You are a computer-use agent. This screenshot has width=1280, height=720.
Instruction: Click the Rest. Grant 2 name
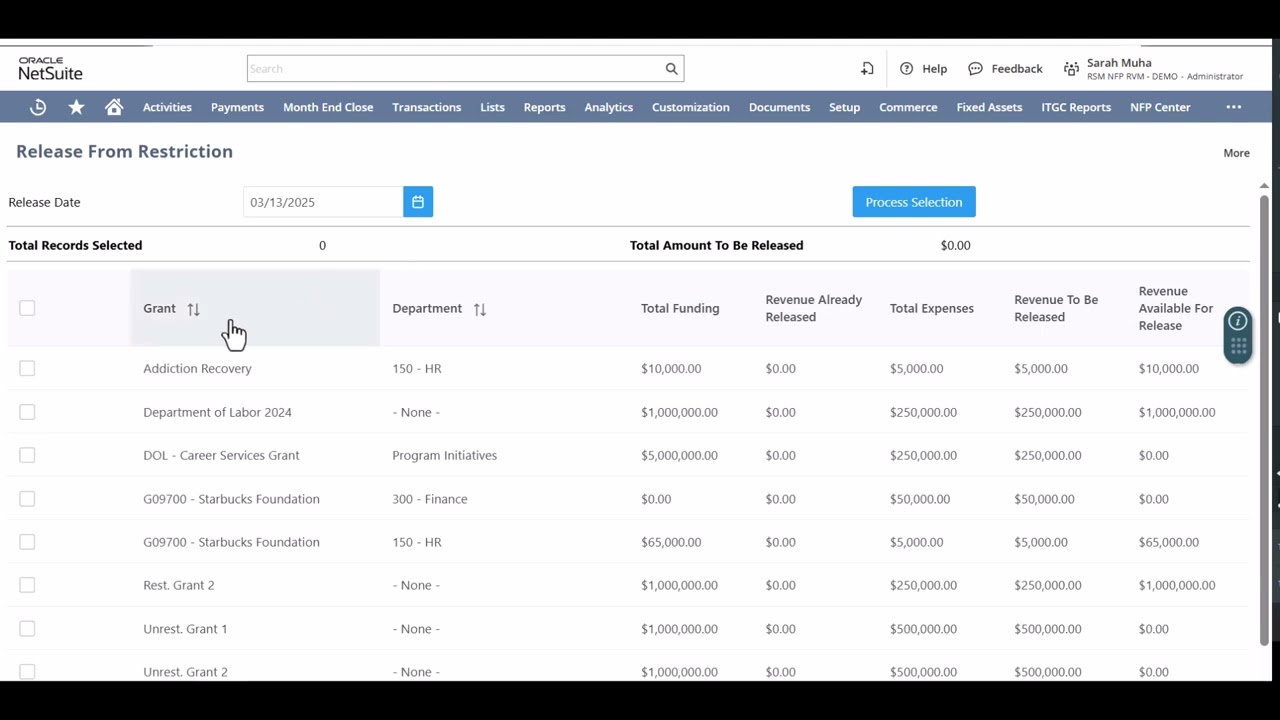(x=178, y=585)
